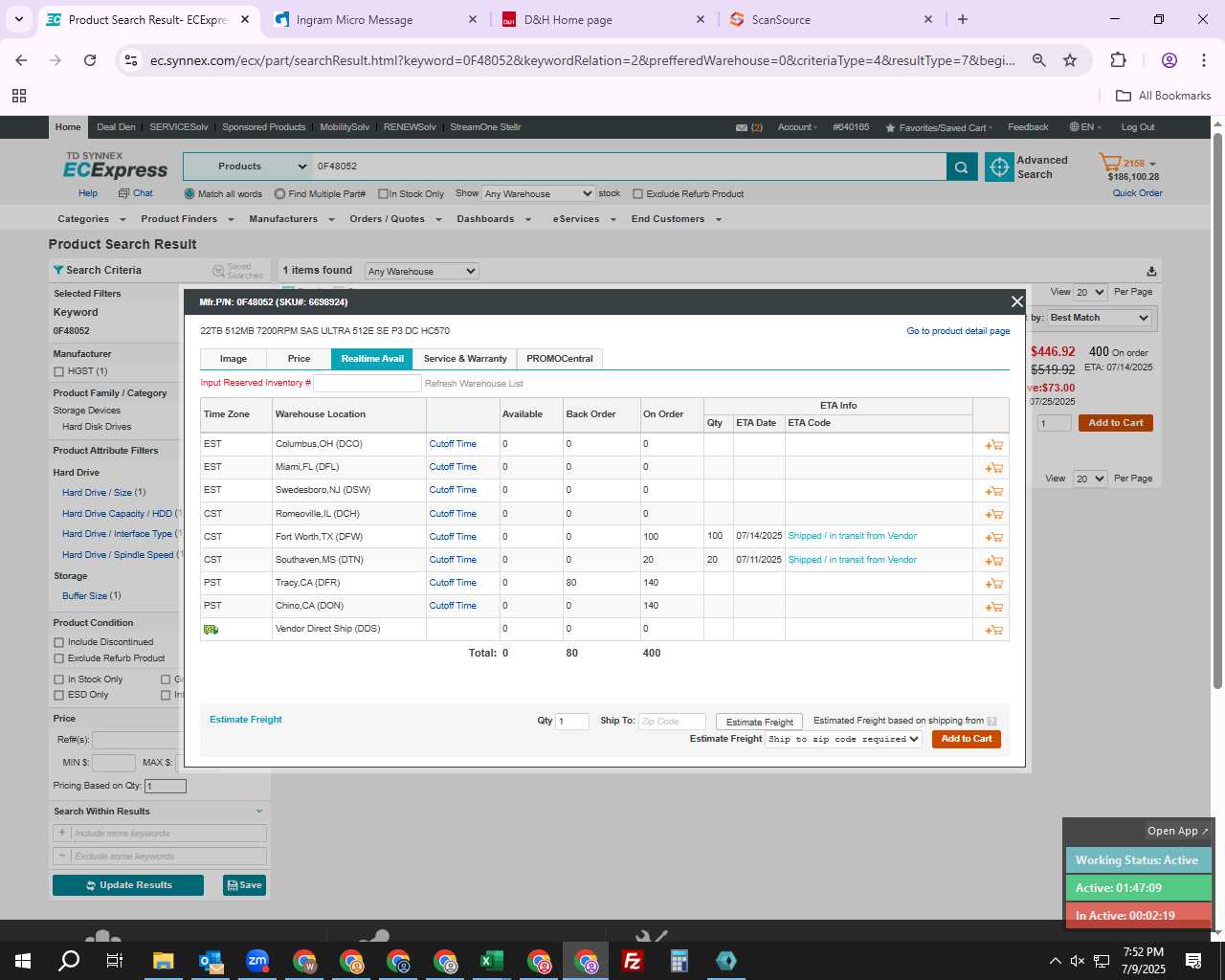The image size is (1225, 980).
Task: Add Romeoville, IL warehouse row to cart
Action: point(993,515)
